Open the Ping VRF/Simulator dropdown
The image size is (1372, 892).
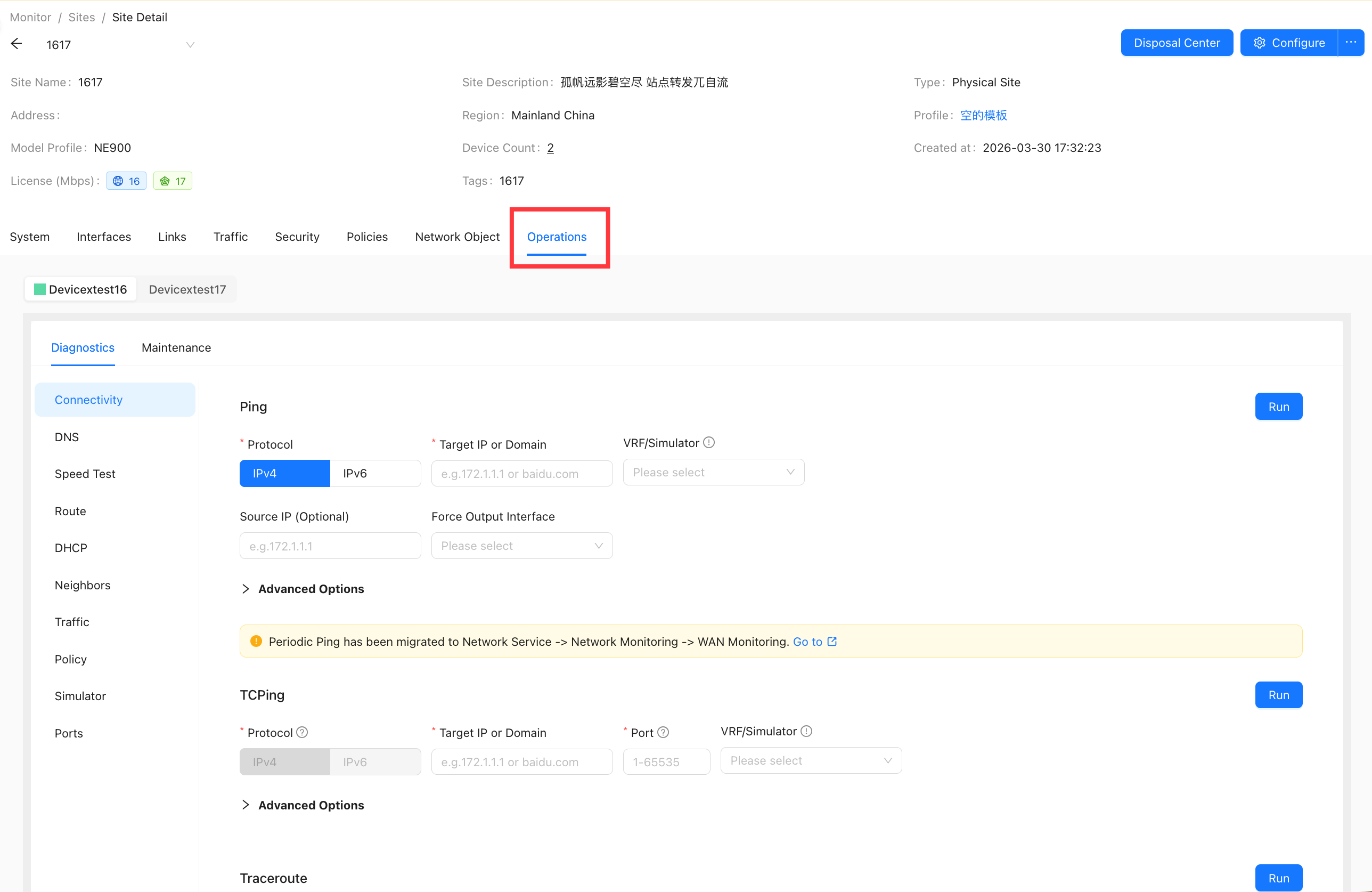point(714,472)
